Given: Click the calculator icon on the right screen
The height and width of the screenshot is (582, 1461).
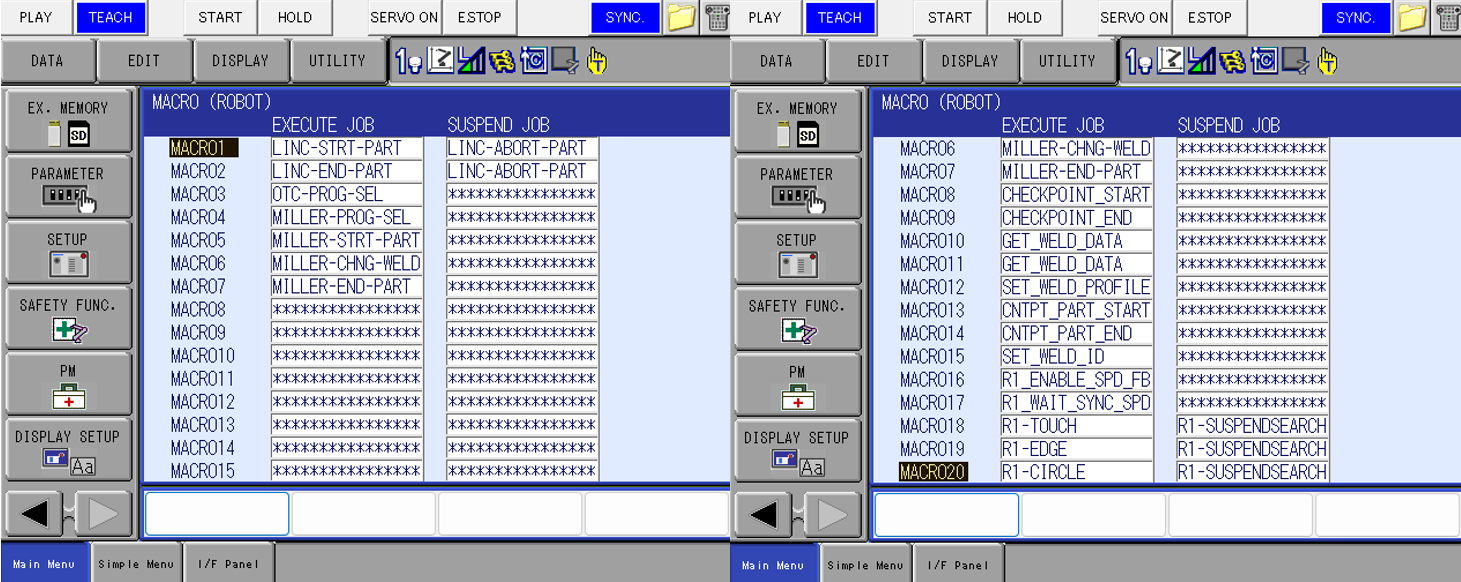Looking at the screenshot, I should [x=1447, y=17].
